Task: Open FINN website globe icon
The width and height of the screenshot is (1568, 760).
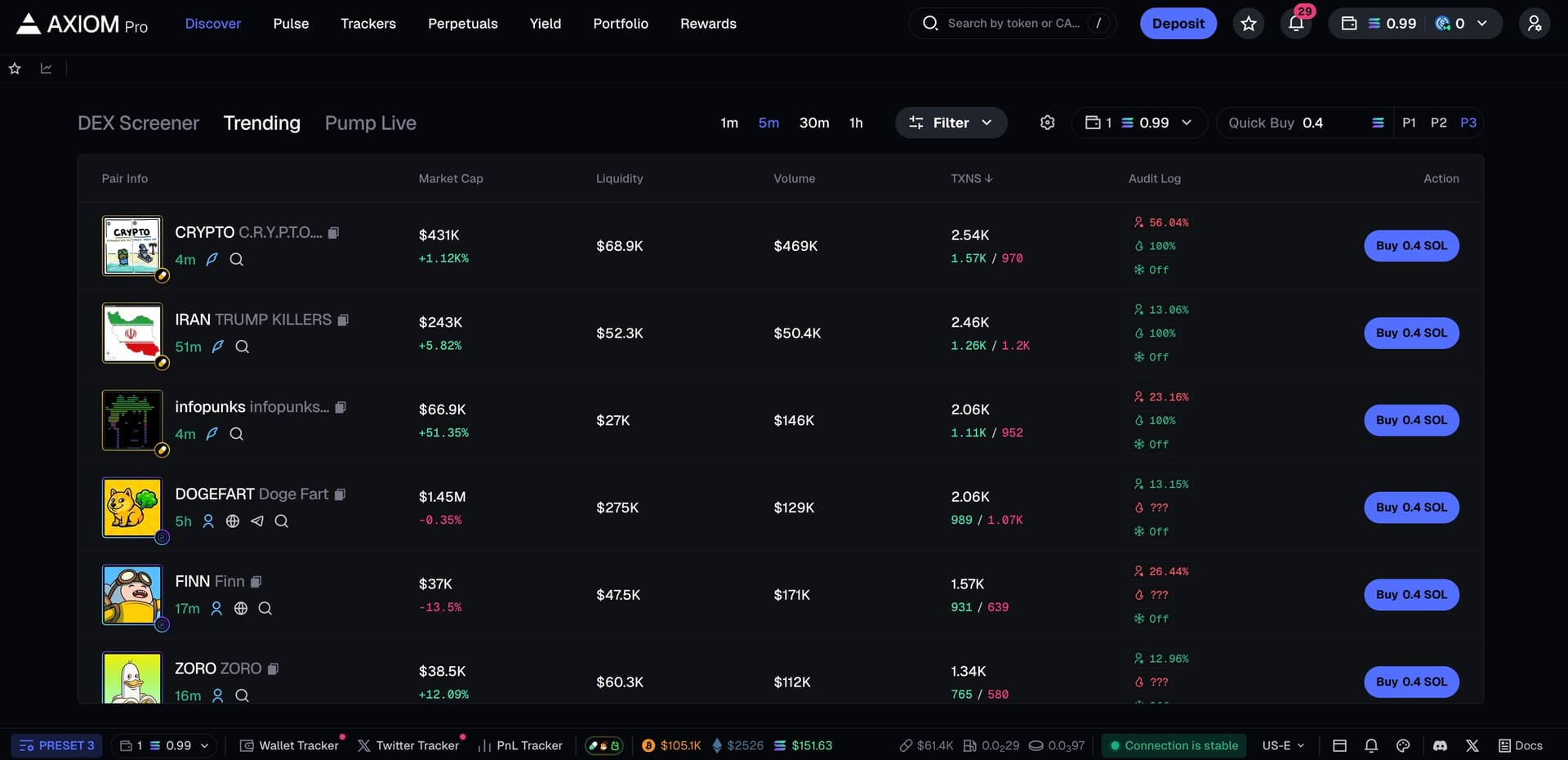Action: pos(241,608)
